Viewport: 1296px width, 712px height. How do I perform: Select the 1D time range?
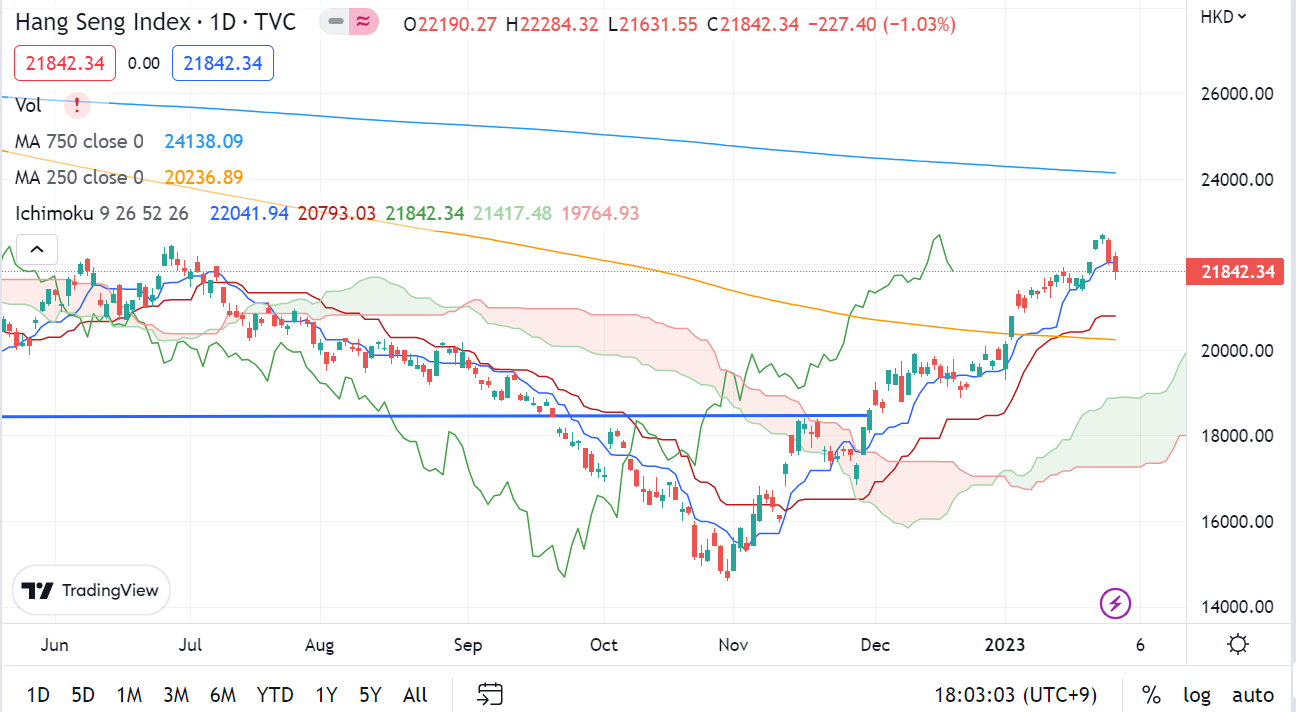[38, 695]
